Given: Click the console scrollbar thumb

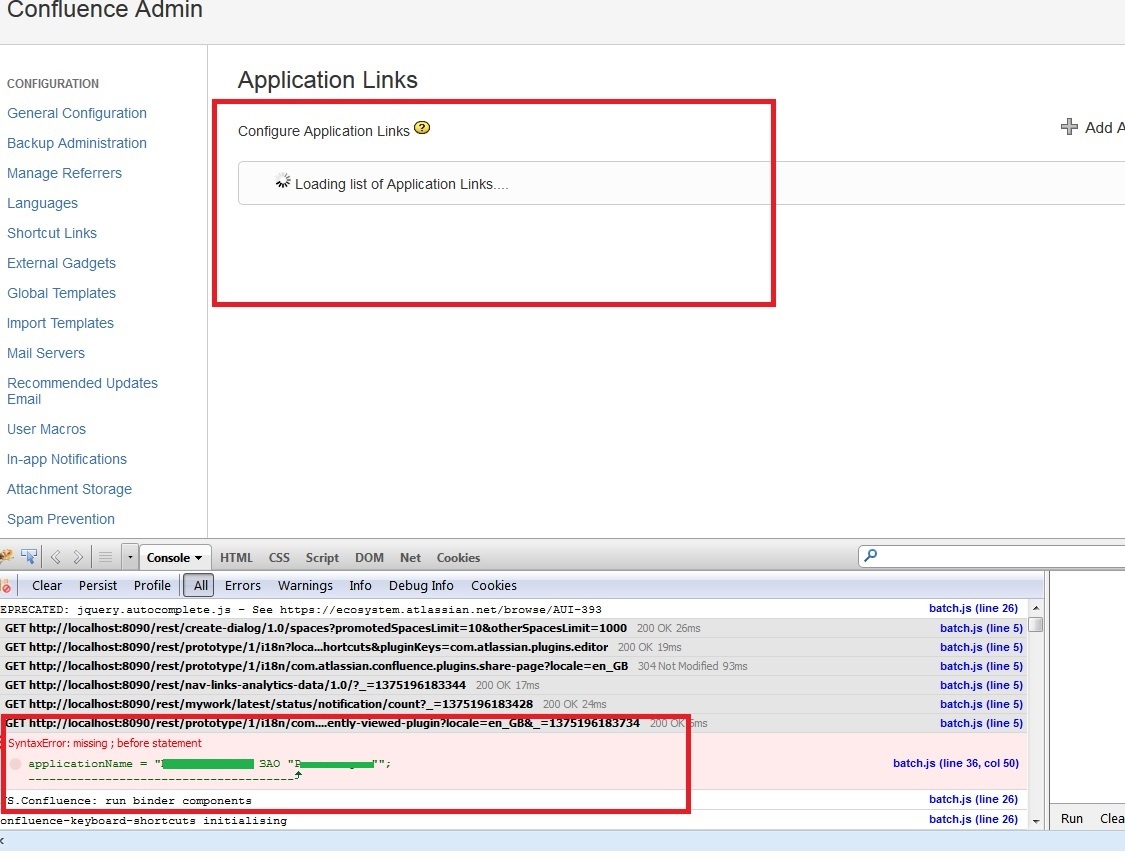Looking at the screenshot, I should click(1036, 624).
